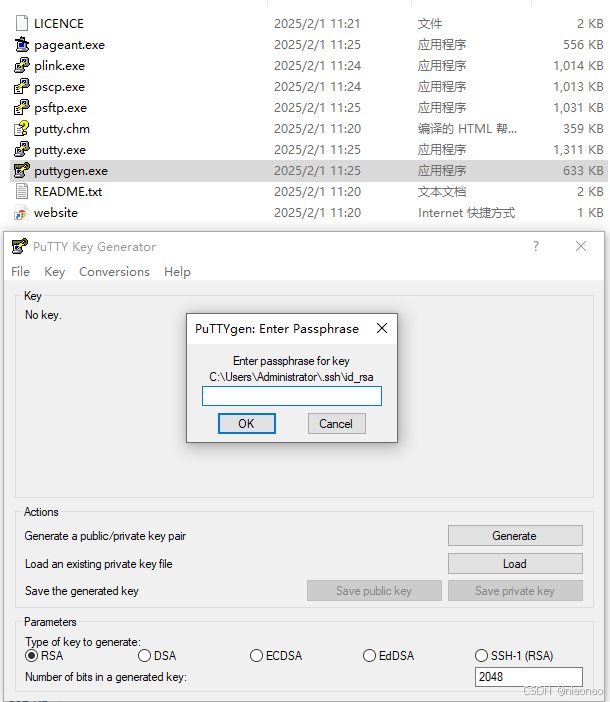Close the Enter Passphrase dialog with X

tap(382, 328)
